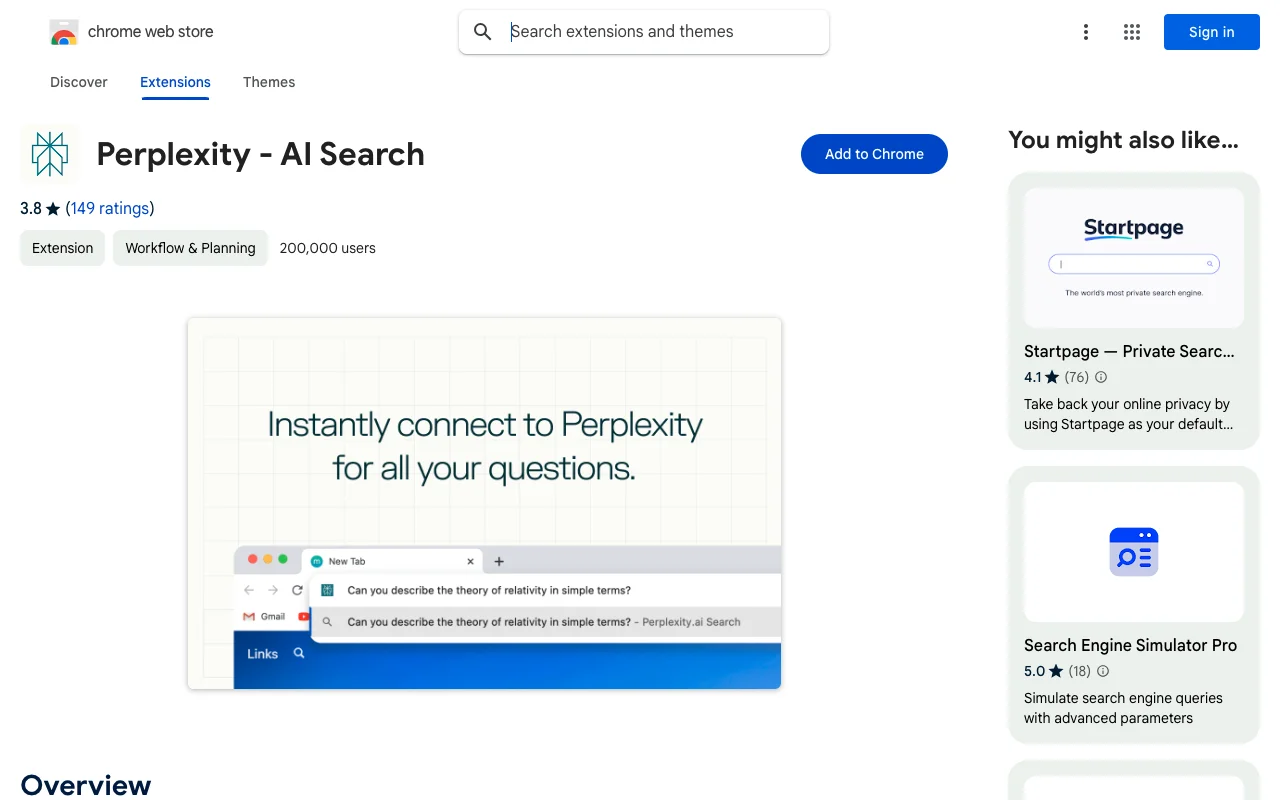Click the info icon beside Search Engine Simulator rating
The width and height of the screenshot is (1280, 800).
point(1102,671)
